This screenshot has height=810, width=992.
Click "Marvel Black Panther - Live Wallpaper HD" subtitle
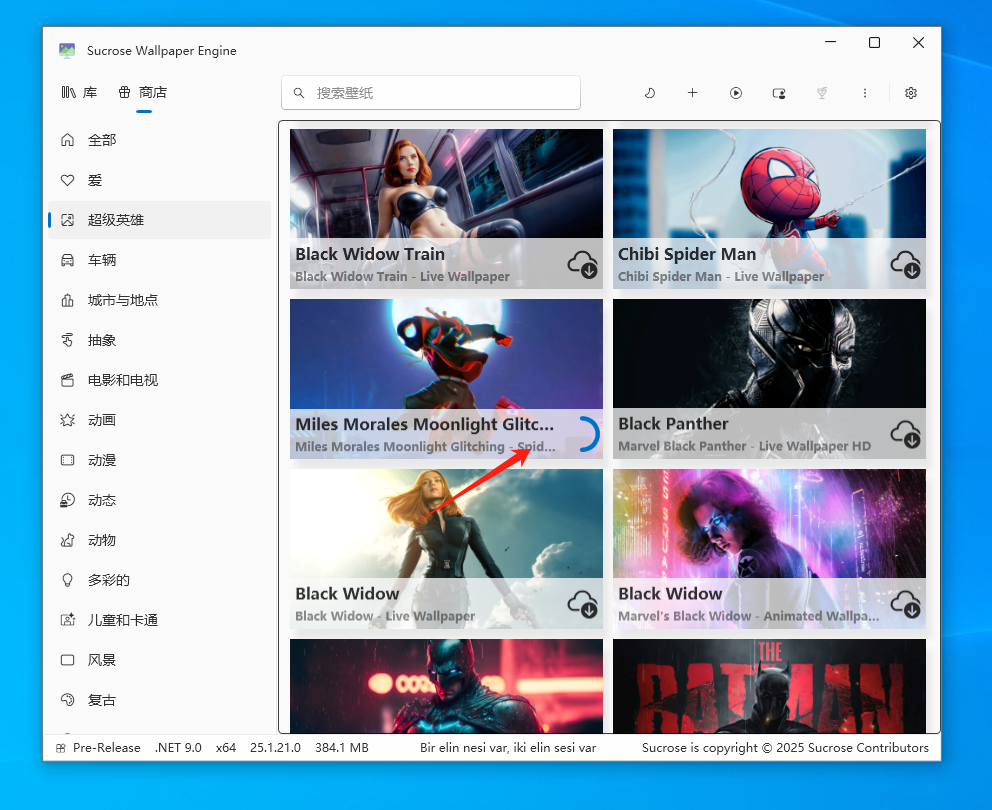(745, 446)
